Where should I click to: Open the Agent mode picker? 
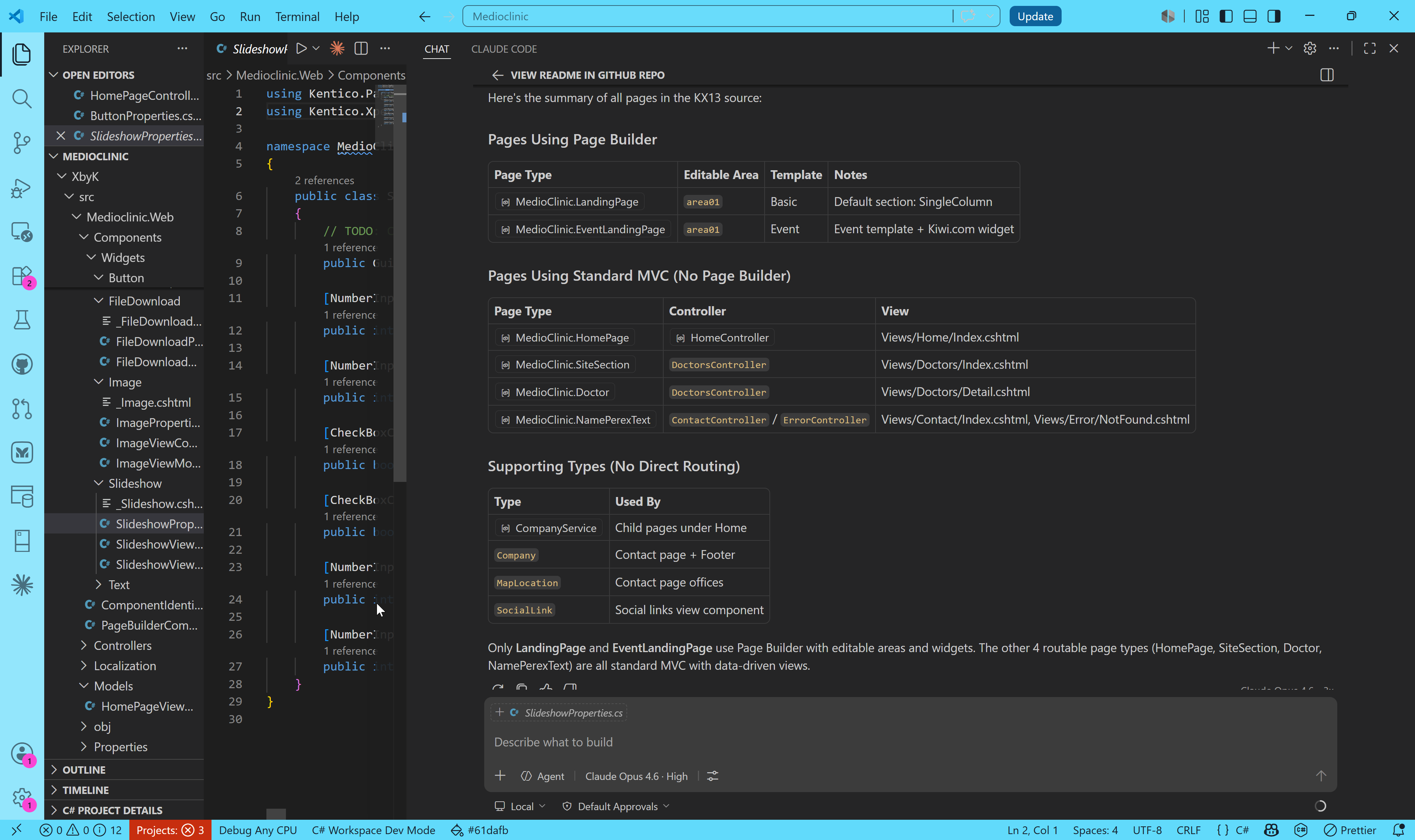coord(542,776)
